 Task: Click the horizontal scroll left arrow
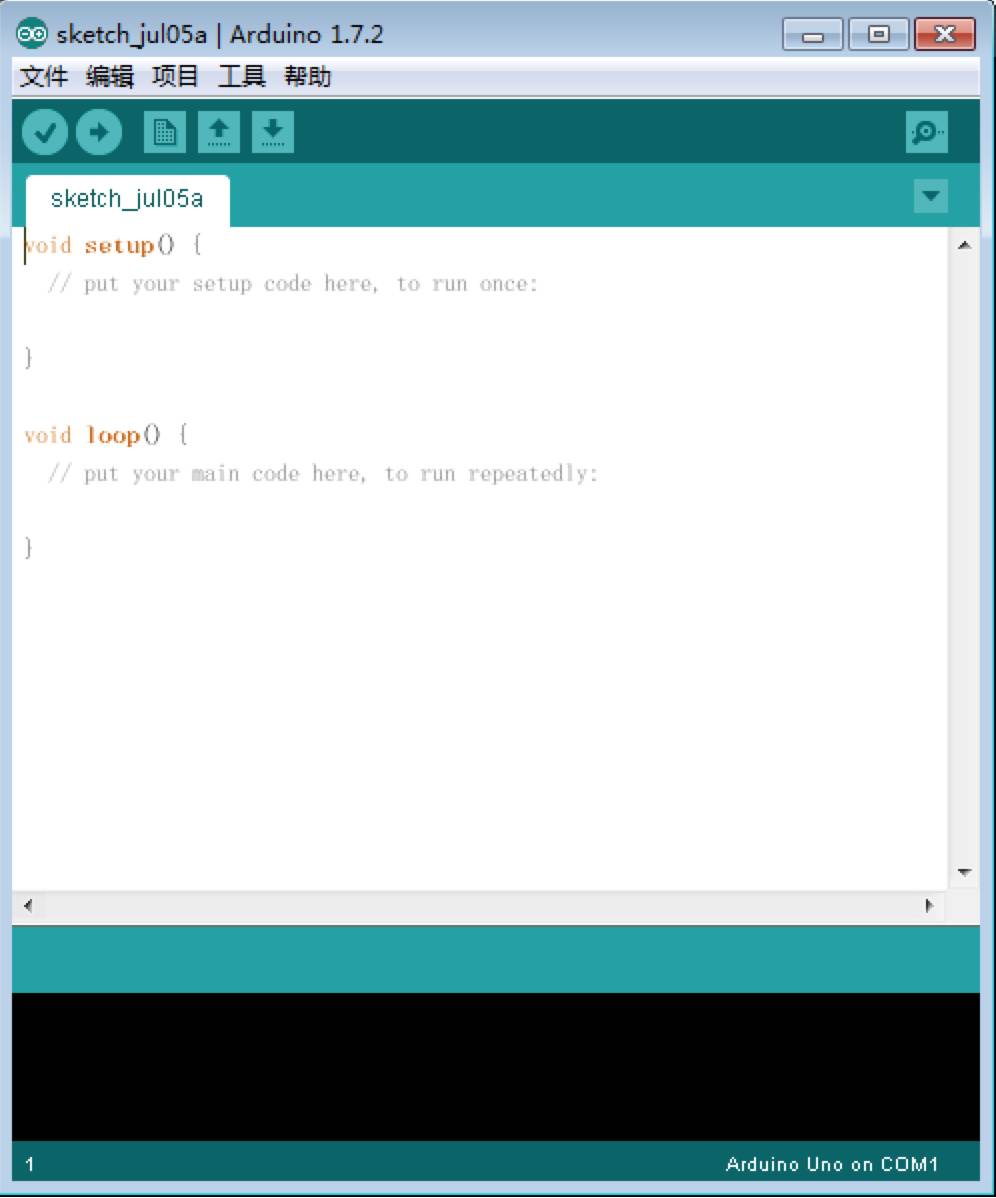point(28,906)
